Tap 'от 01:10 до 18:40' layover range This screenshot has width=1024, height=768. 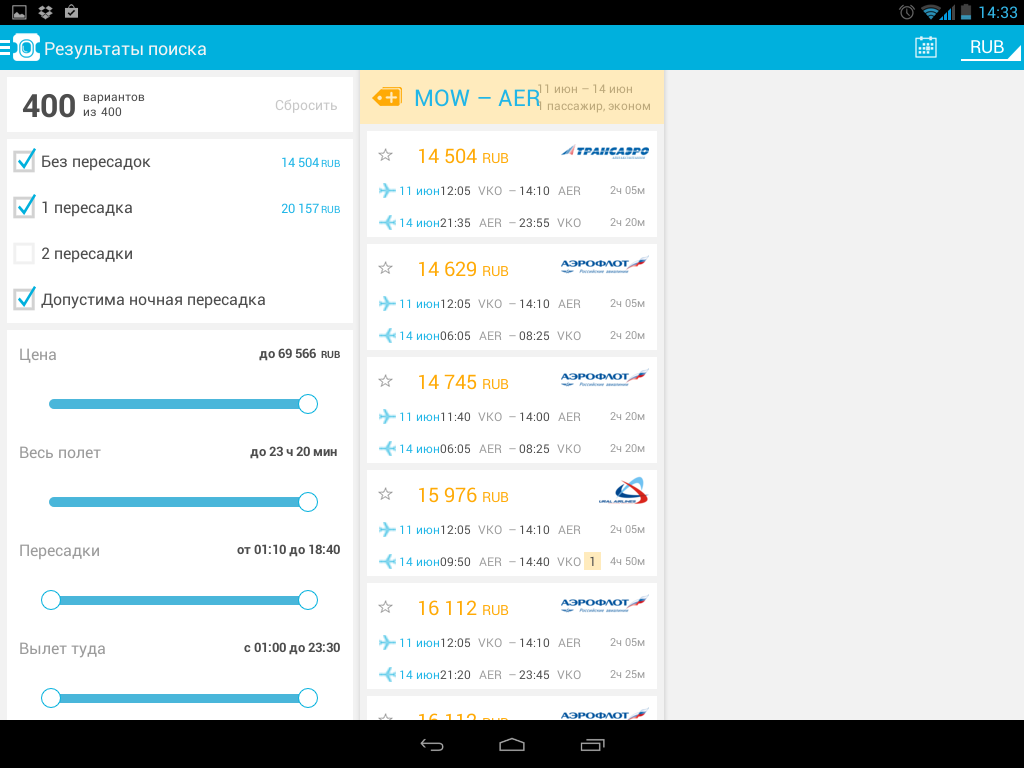coord(289,550)
